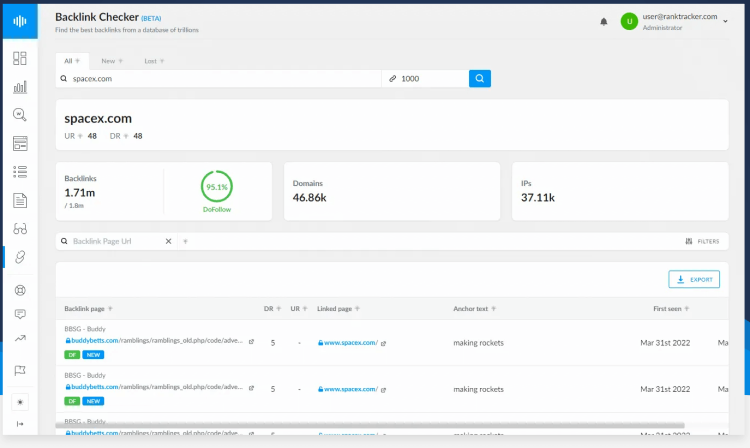Click the NEW badge in second row
Screen dimensions: 750x448
pos(93,401)
